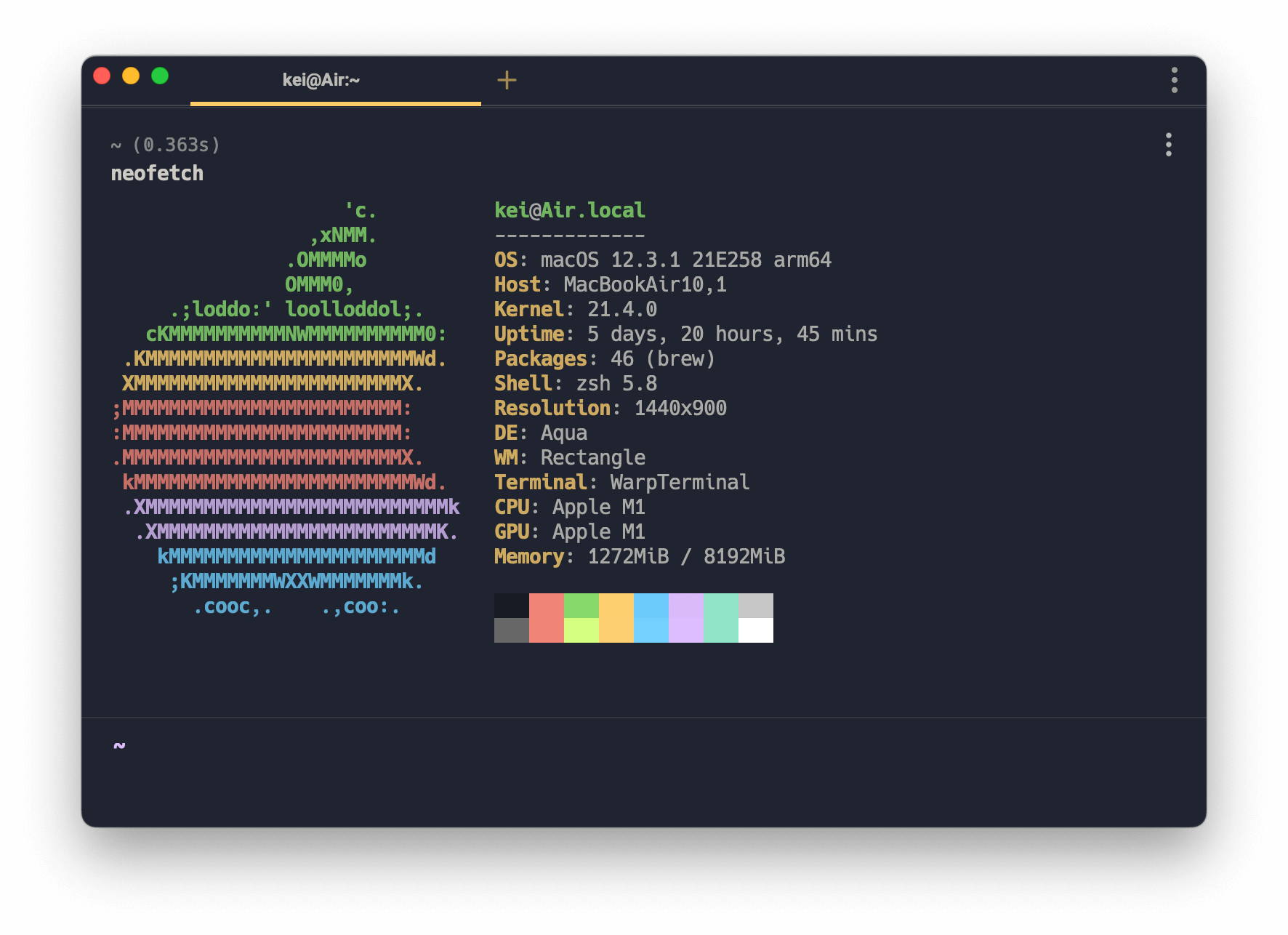
Task: Click the GPU line Apple M1
Action: [570, 531]
